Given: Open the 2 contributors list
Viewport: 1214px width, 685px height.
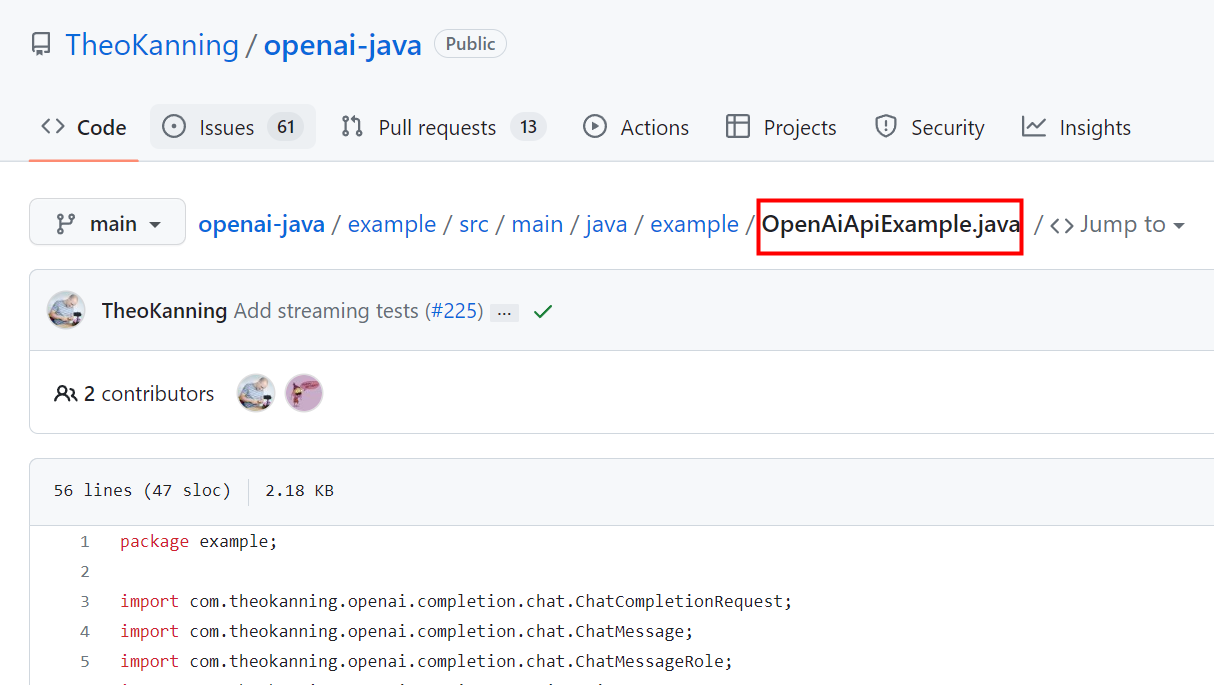Looking at the screenshot, I should [x=134, y=394].
